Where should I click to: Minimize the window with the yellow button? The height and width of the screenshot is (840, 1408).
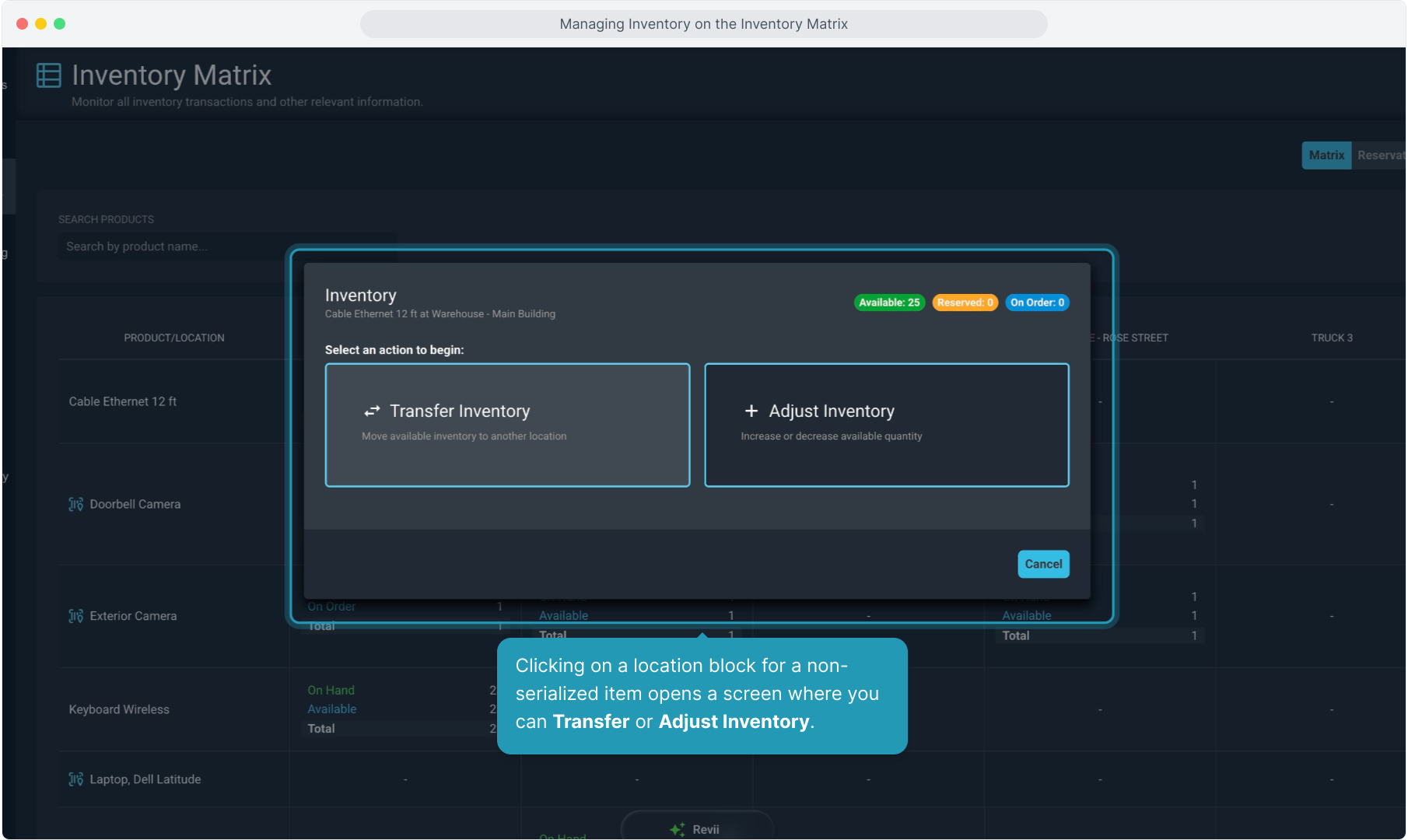click(x=40, y=24)
